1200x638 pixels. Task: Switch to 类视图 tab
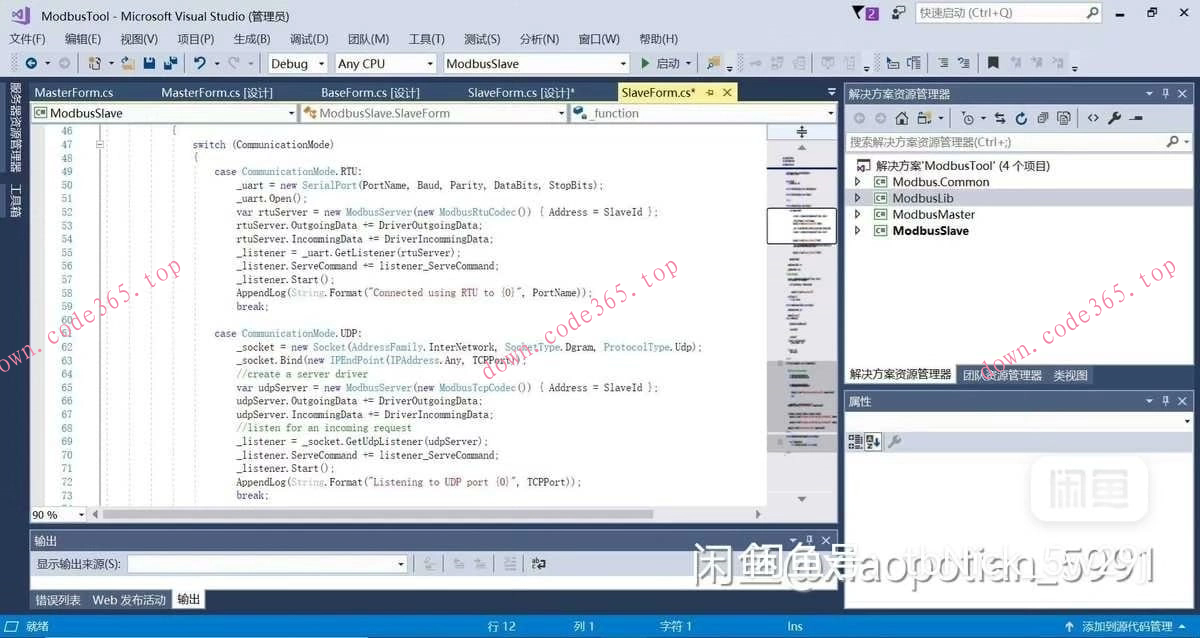[1070, 375]
